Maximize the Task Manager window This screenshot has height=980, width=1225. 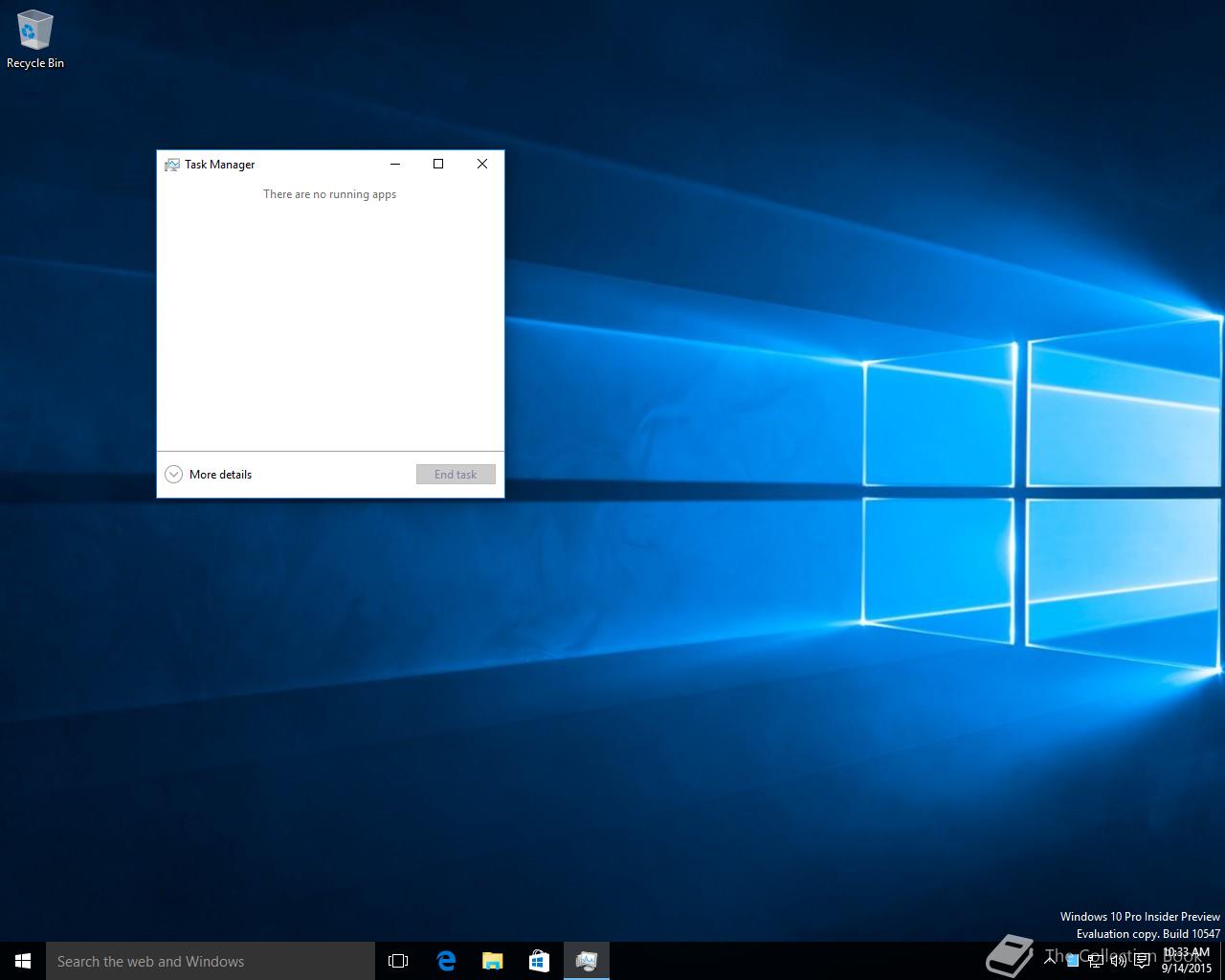tap(438, 164)
